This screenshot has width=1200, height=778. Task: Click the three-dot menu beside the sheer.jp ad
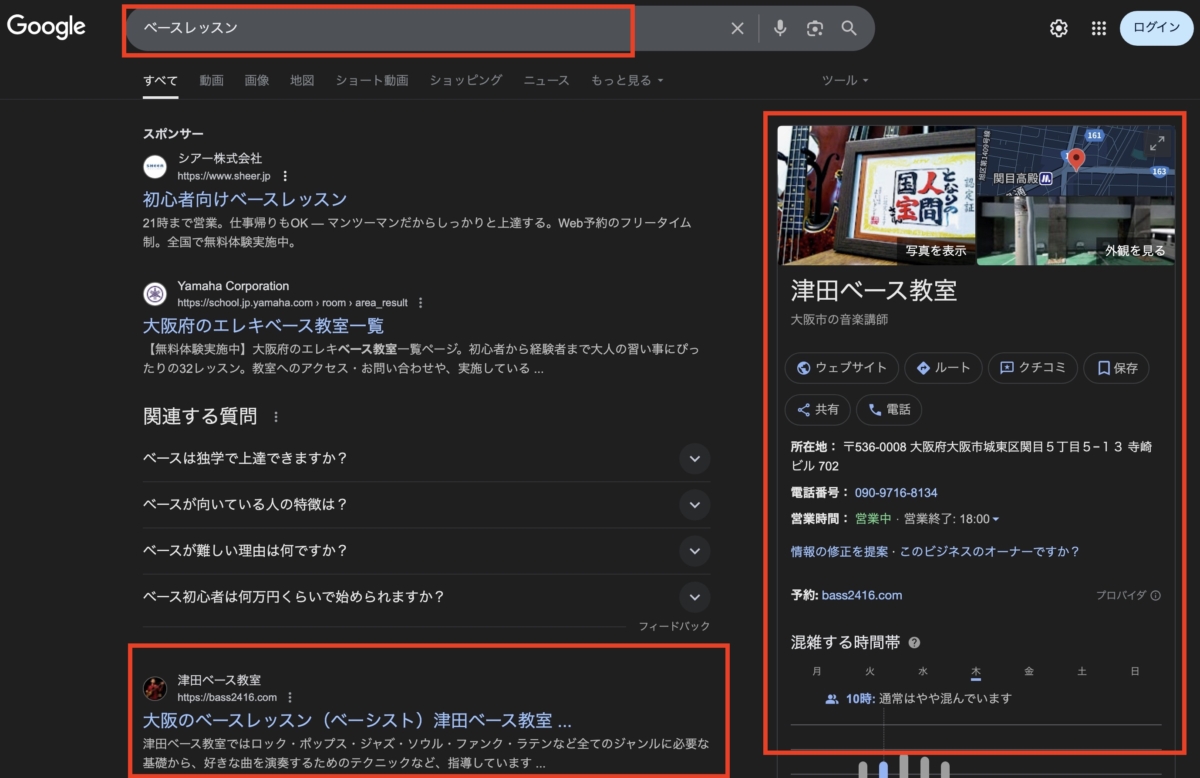[285, 176]
